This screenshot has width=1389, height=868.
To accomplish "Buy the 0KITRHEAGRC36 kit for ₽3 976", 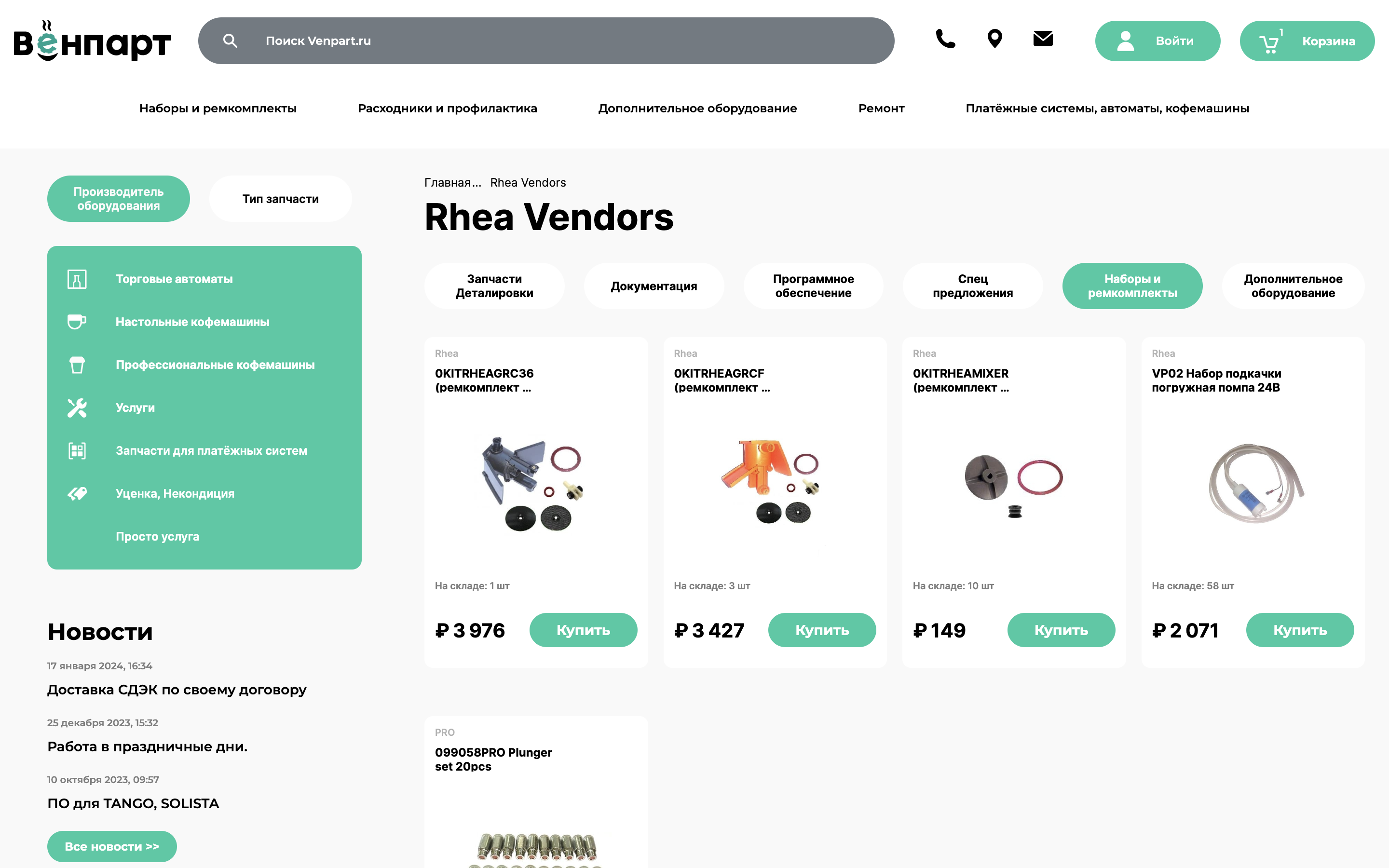I will pos(583,630).
